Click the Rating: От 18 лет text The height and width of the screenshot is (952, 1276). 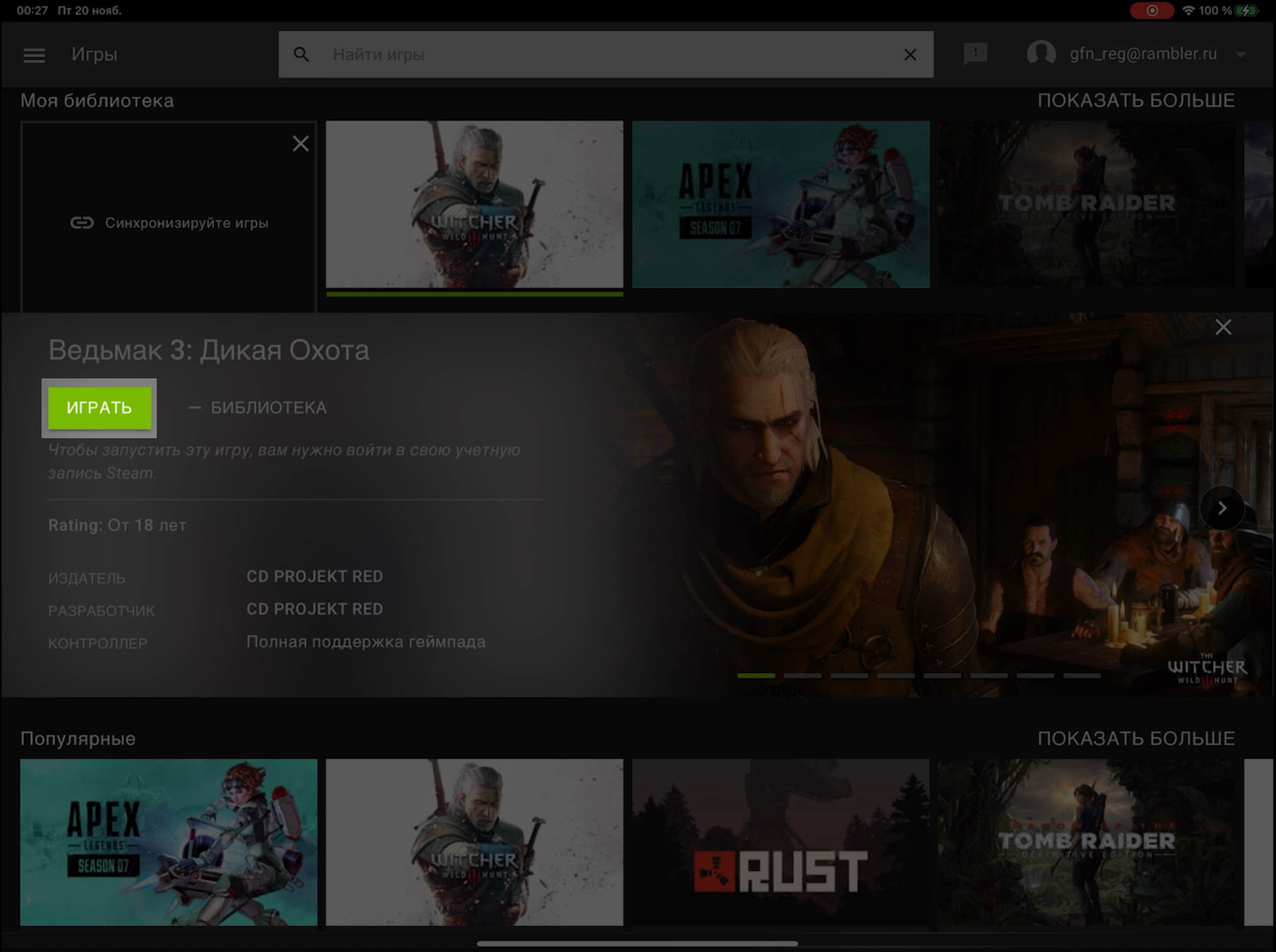click(x=117, y=525)
